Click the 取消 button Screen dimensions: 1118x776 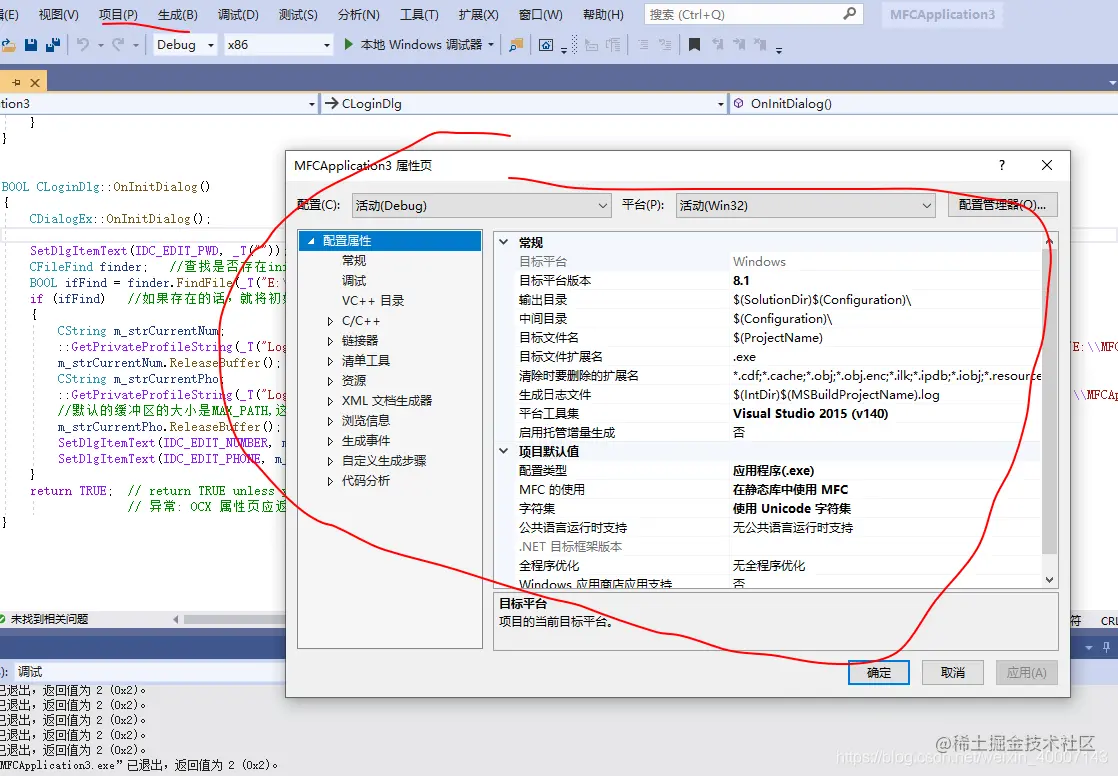tap(953, 673)
